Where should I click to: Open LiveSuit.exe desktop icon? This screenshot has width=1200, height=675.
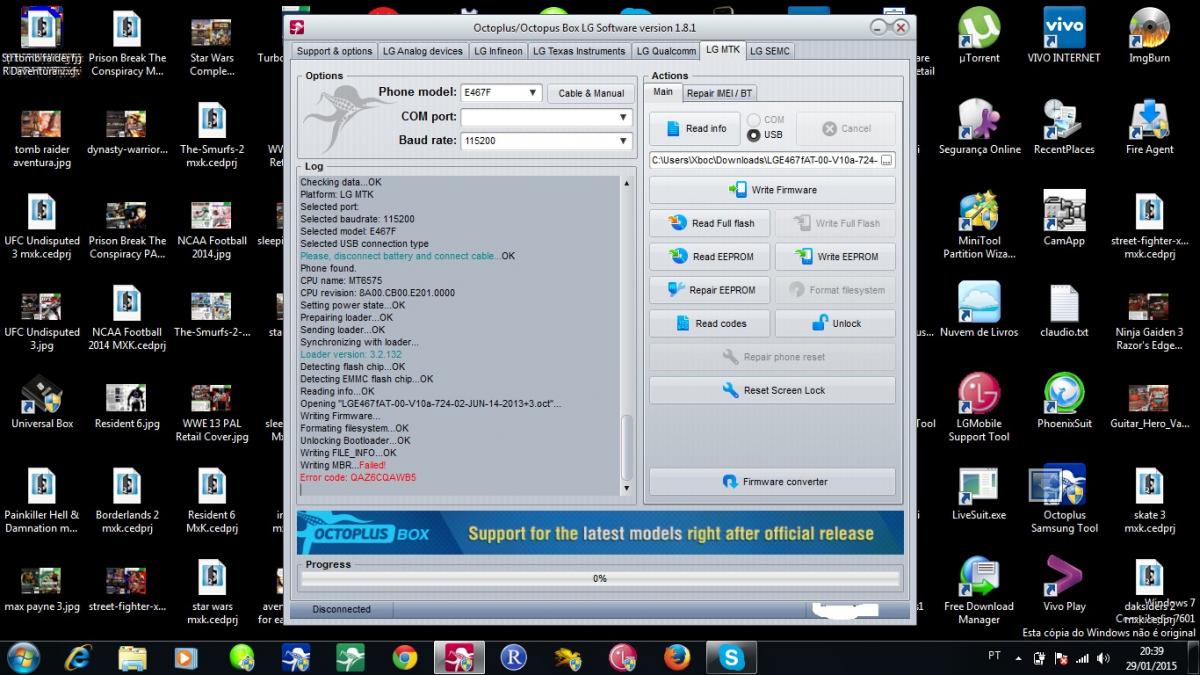979,492
